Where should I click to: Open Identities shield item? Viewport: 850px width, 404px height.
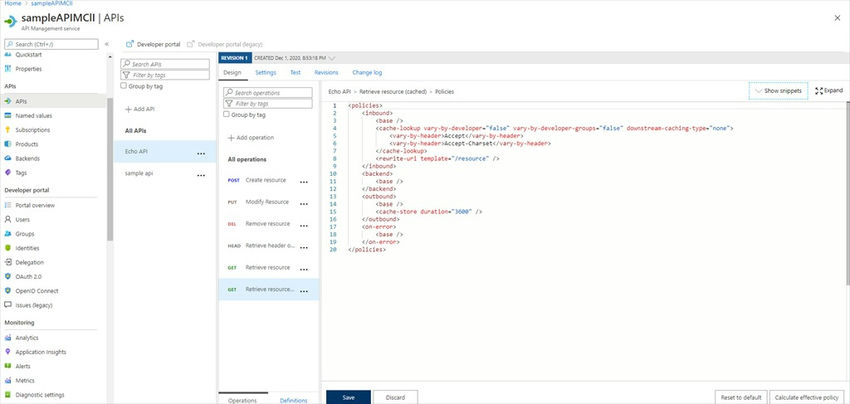pos(27,248)
